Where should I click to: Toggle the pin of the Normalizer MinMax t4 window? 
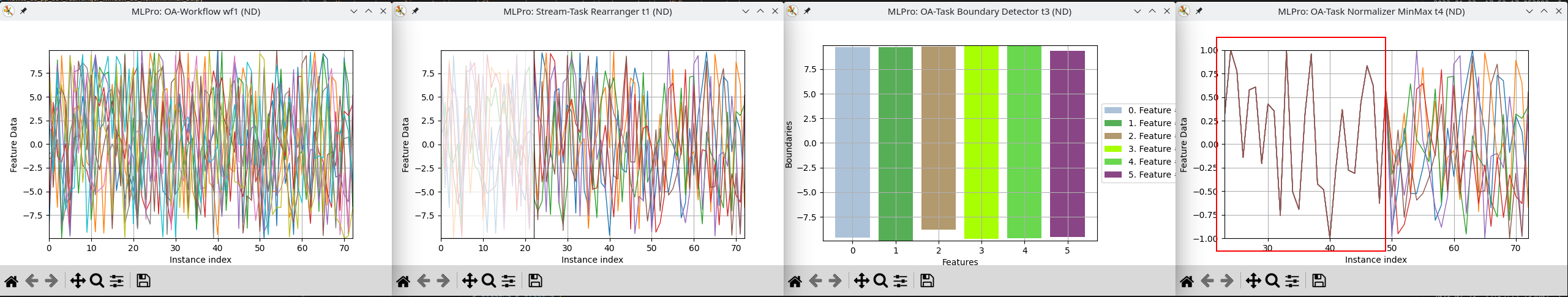point(1199,11)
